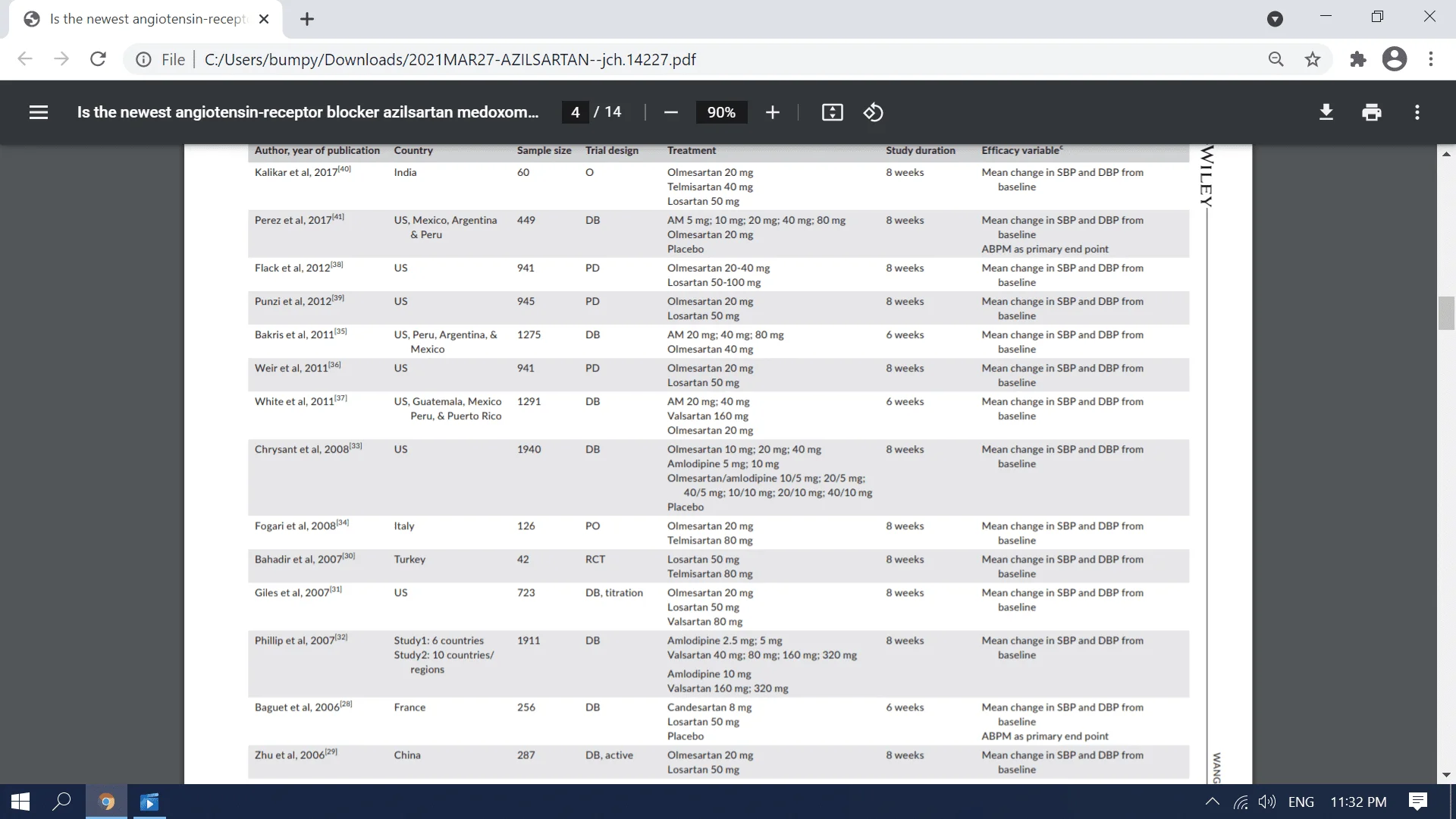Bookmark this page with the star
Image resolution: width=1456 pixels, height=819 pixels.
pos(1313,59)
